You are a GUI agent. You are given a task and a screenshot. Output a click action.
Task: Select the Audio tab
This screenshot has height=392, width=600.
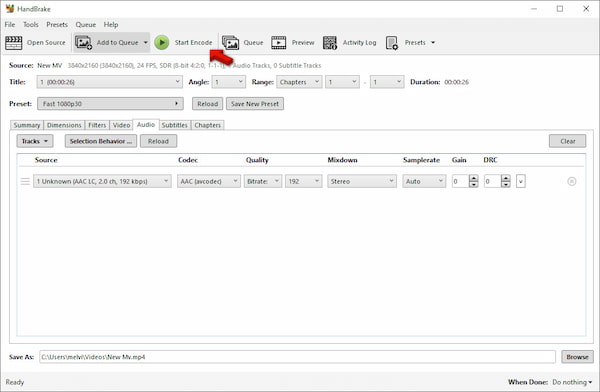coord(146,125)
